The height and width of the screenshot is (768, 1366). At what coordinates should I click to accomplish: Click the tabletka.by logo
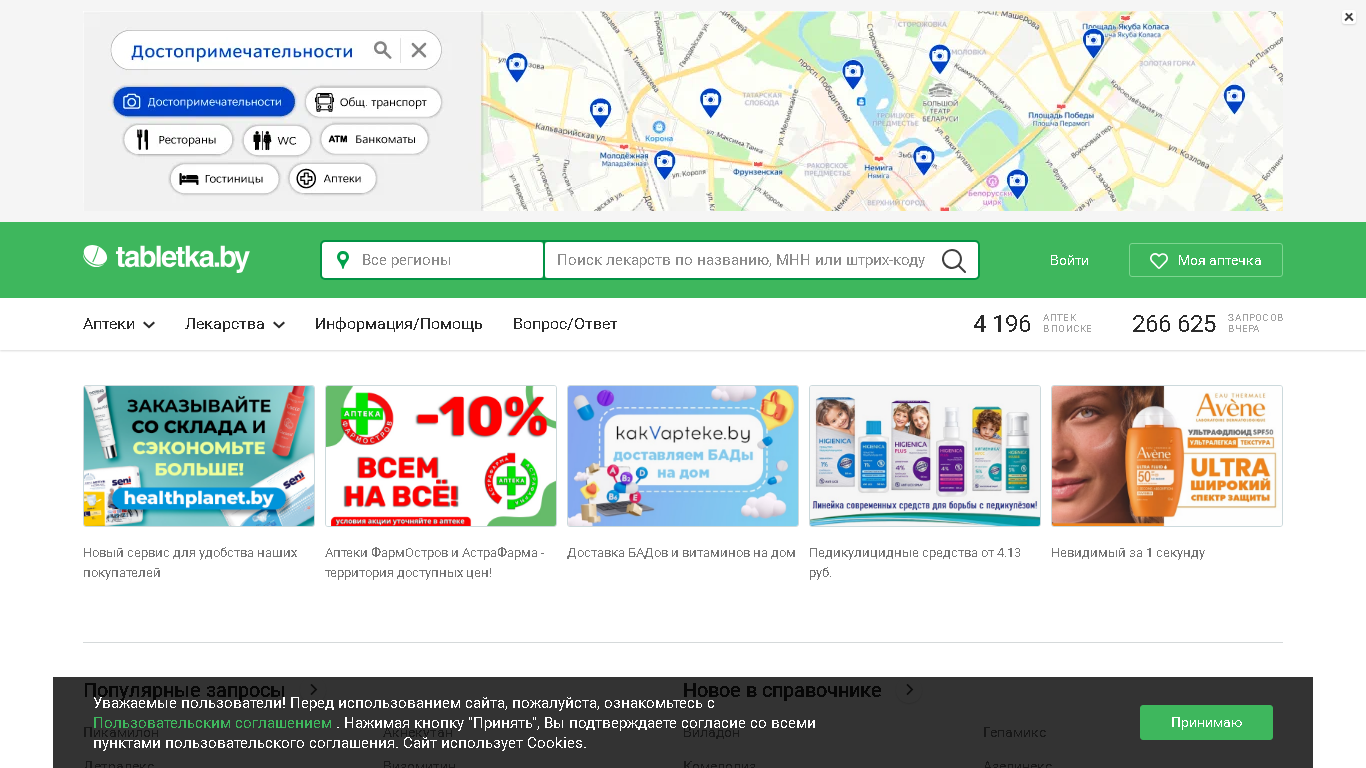coord(166,258)
